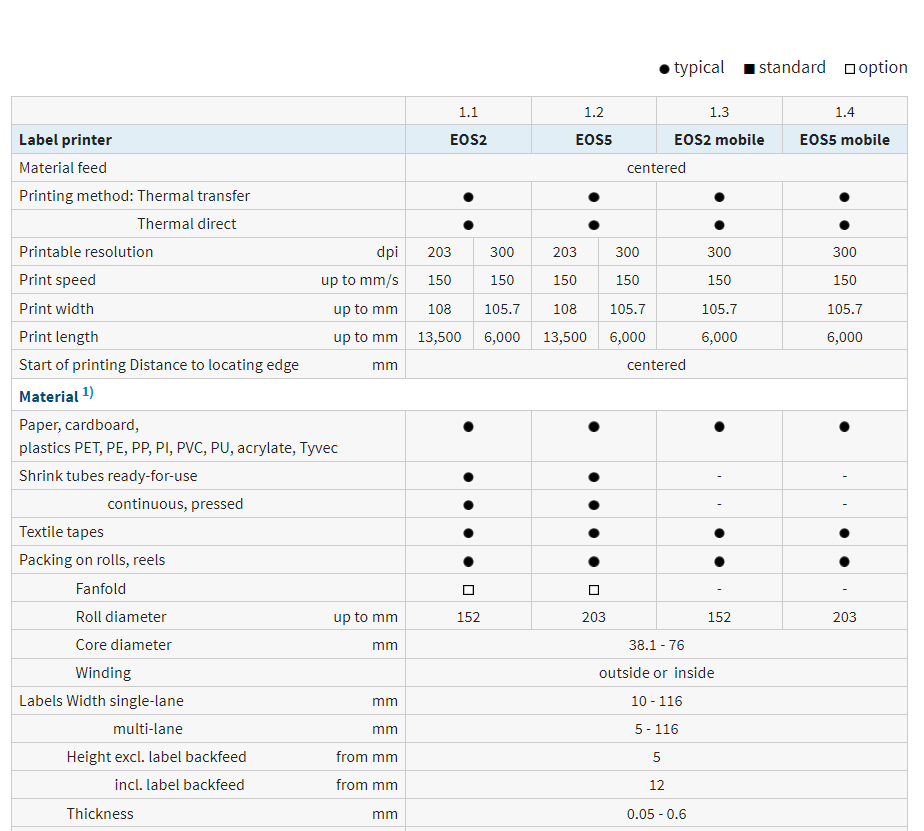Select the Fanfold option box under EOS2

tap(468, 589)
